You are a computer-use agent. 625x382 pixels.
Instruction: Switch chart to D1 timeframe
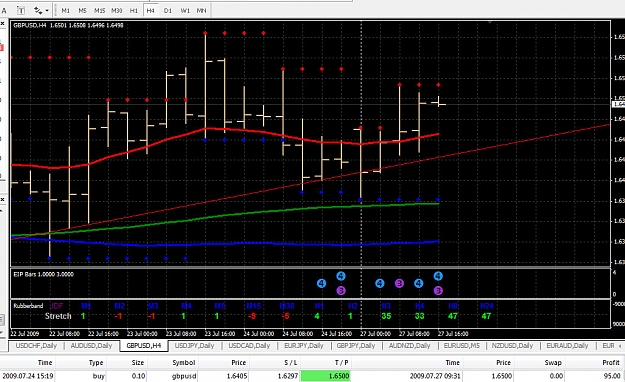click(x=168, y=11)
